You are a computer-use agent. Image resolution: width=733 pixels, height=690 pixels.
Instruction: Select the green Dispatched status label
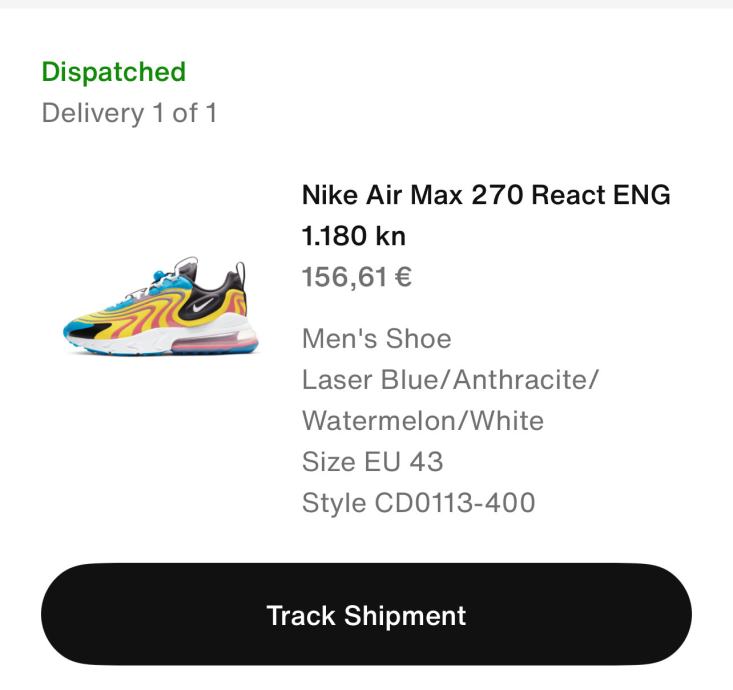[x=113, y=72]
